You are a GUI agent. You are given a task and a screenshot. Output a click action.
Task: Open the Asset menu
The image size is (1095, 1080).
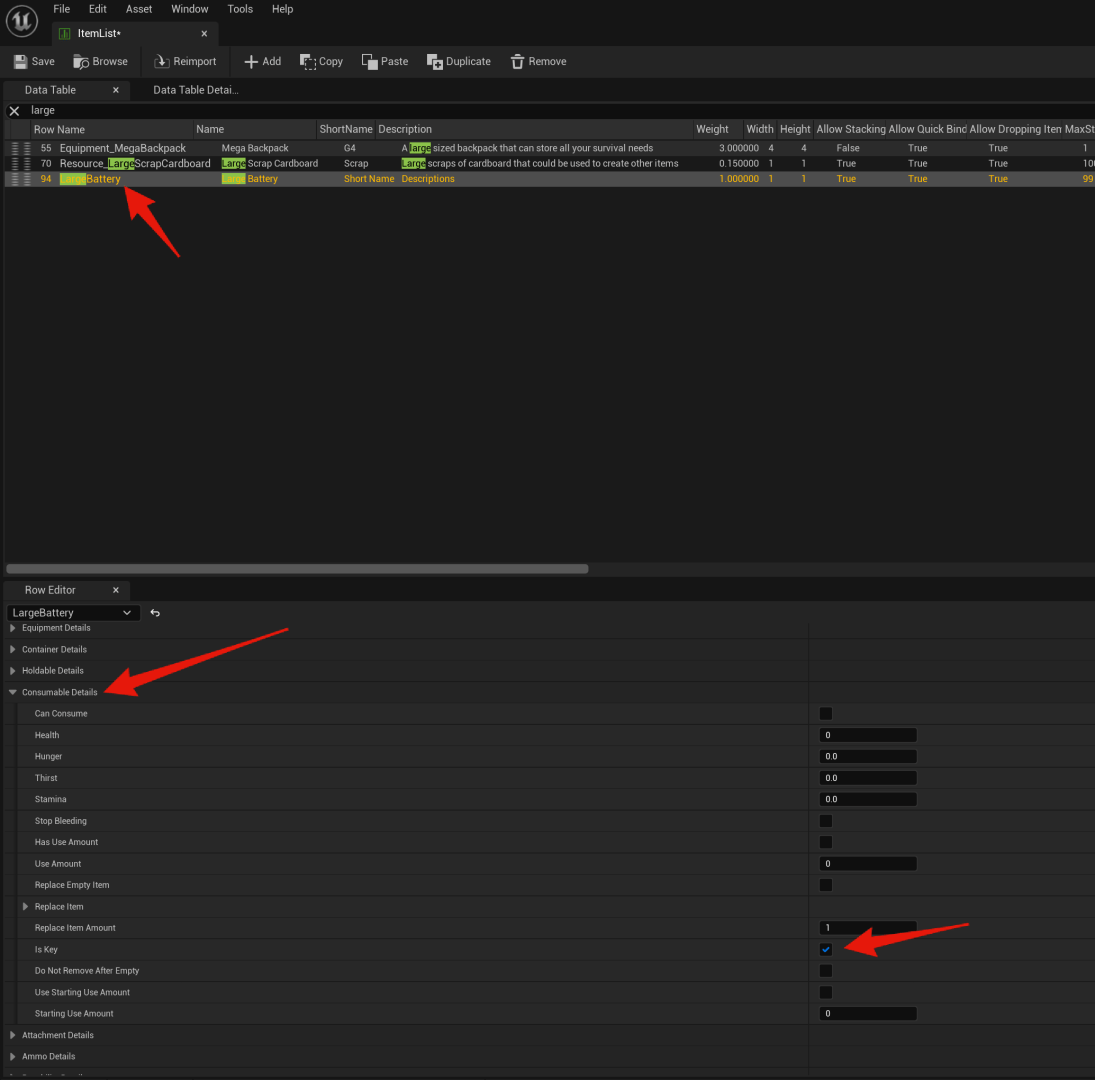pyautogui.click(x=139, y=9)
